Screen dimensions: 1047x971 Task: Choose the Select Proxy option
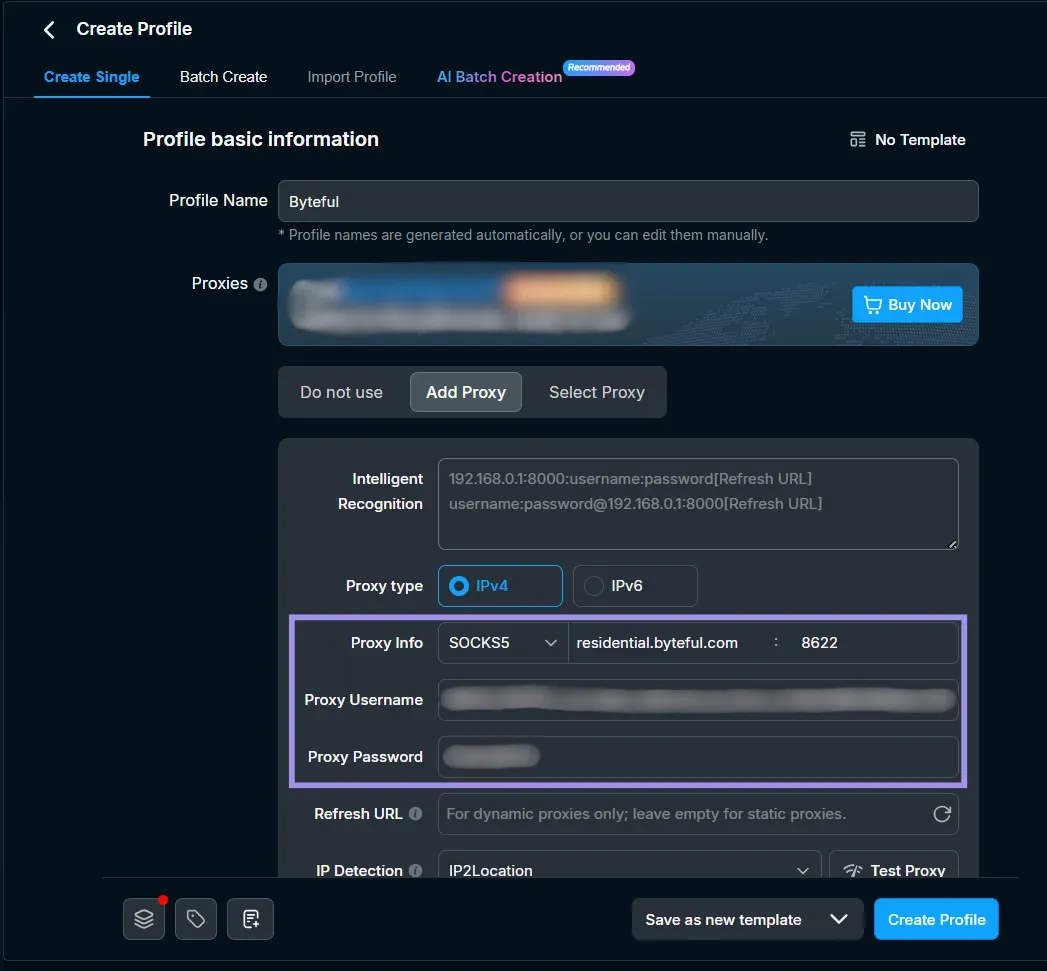pyautogui.click(x=596, y=392)
